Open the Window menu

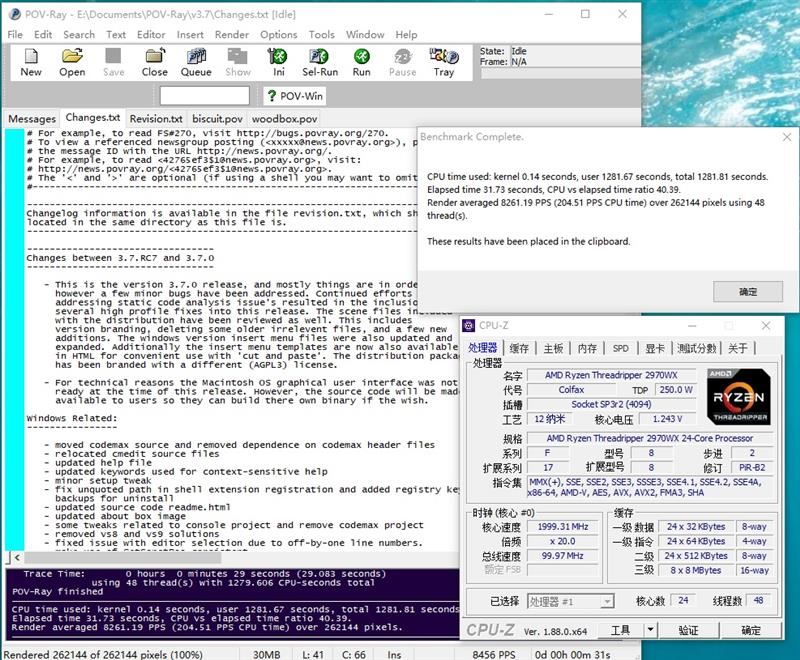pyautogui.click(x=365, y=35)
